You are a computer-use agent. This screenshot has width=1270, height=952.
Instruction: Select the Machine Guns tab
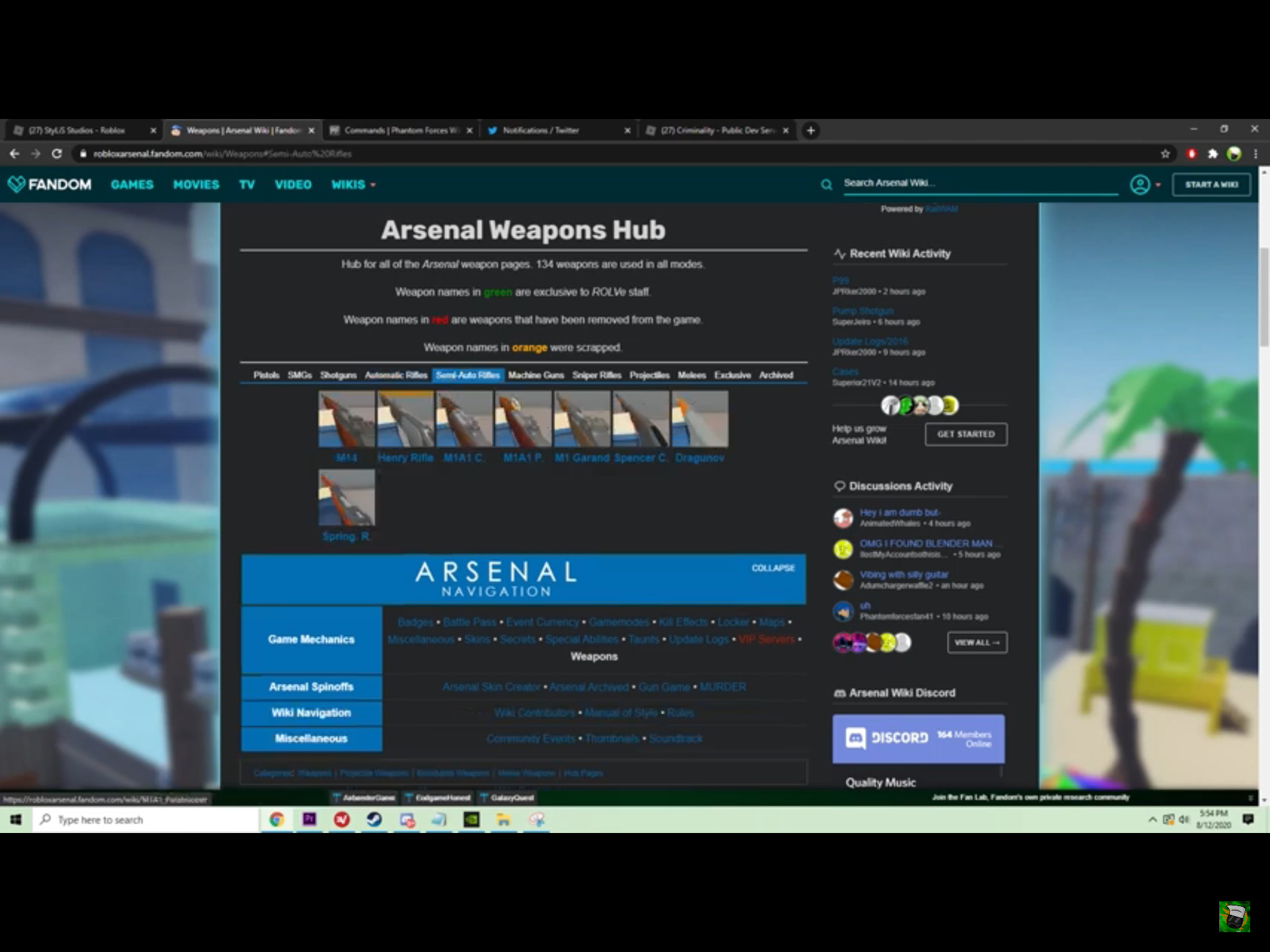click(536, 375)
